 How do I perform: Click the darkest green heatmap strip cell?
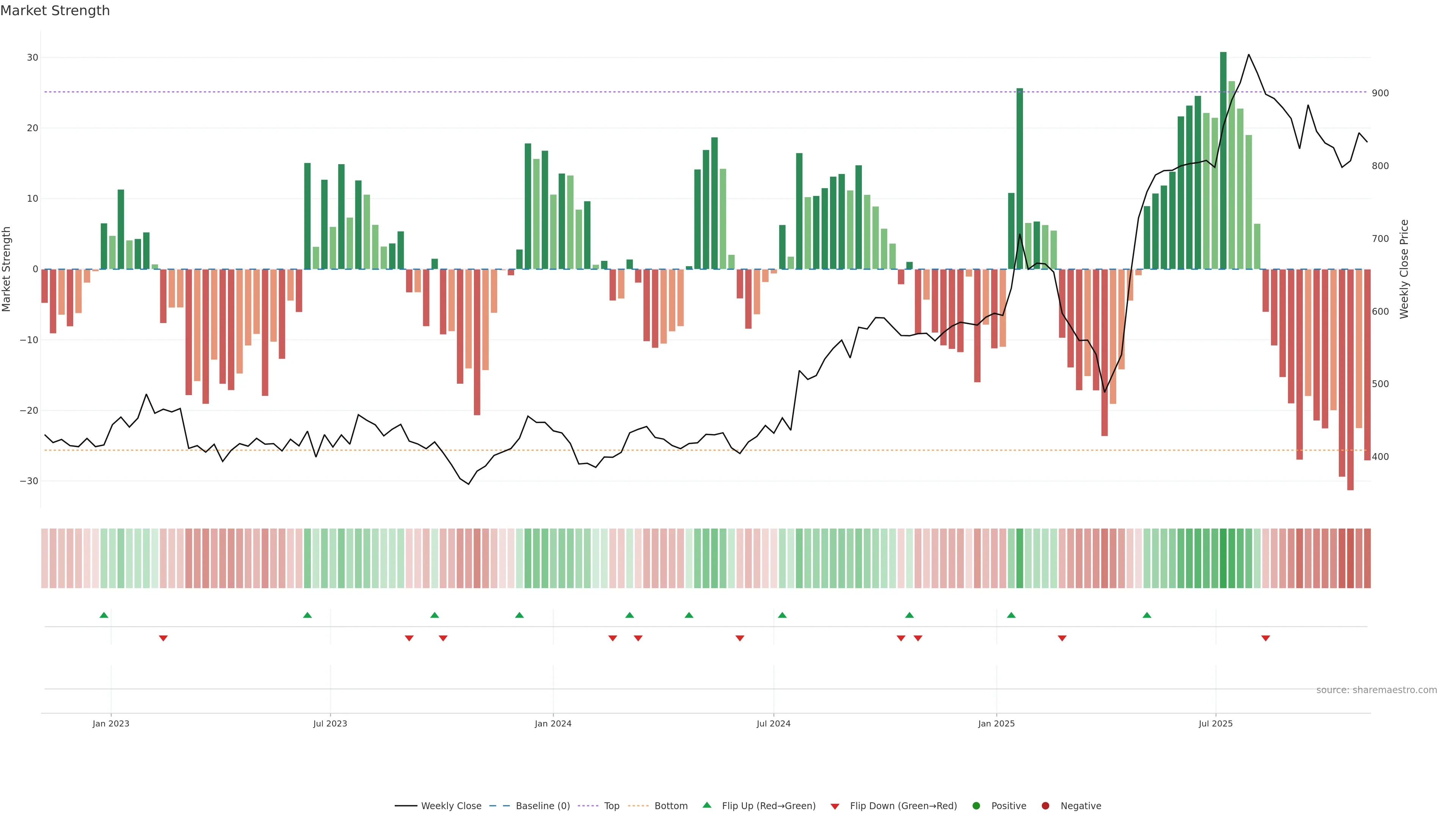pyautogui.click(x=1223, y=558)
